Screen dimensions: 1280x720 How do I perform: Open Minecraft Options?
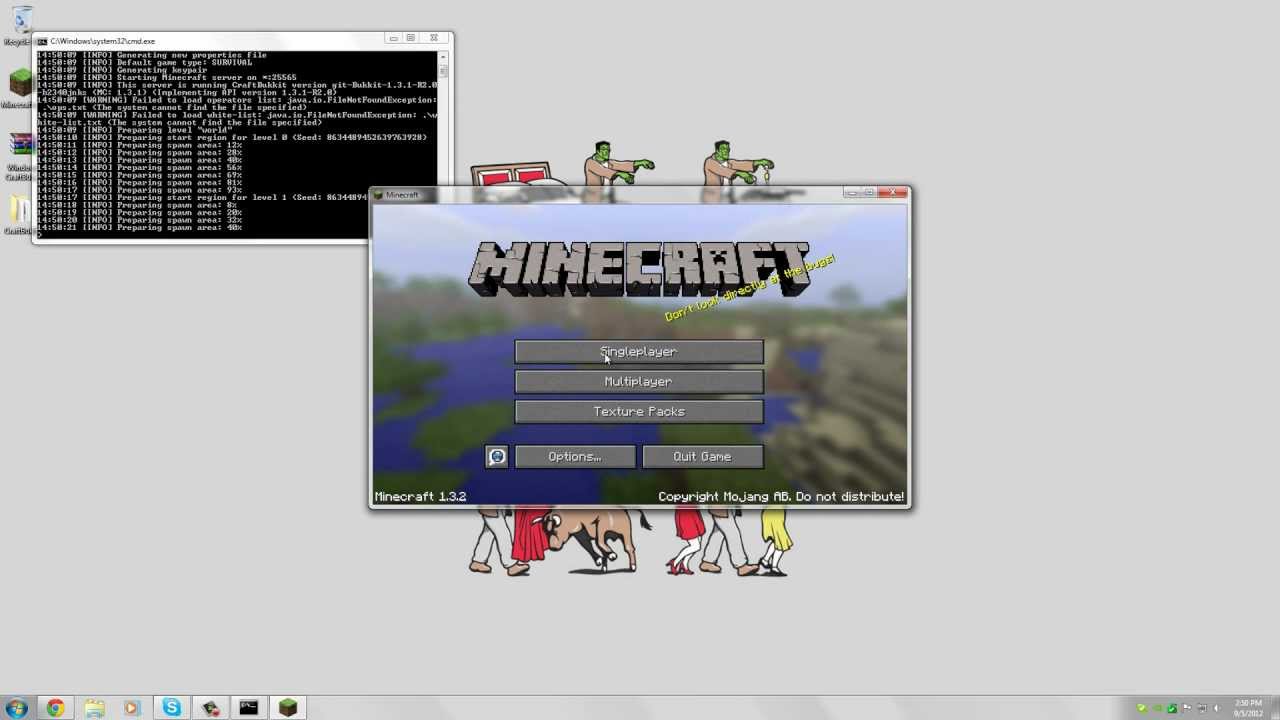(x=575, y=457)
